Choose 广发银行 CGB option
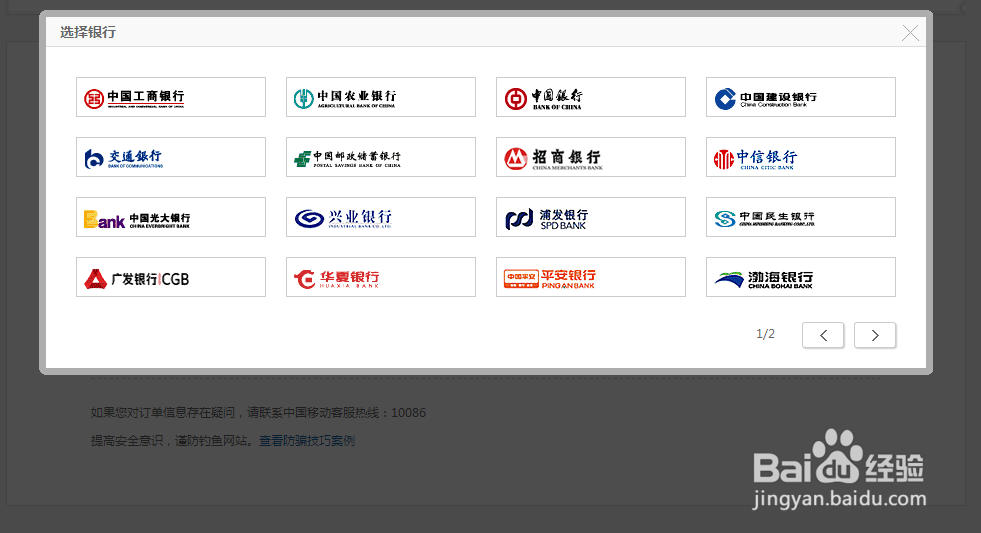Screen dimensions: 981x533 click(171, 277)
